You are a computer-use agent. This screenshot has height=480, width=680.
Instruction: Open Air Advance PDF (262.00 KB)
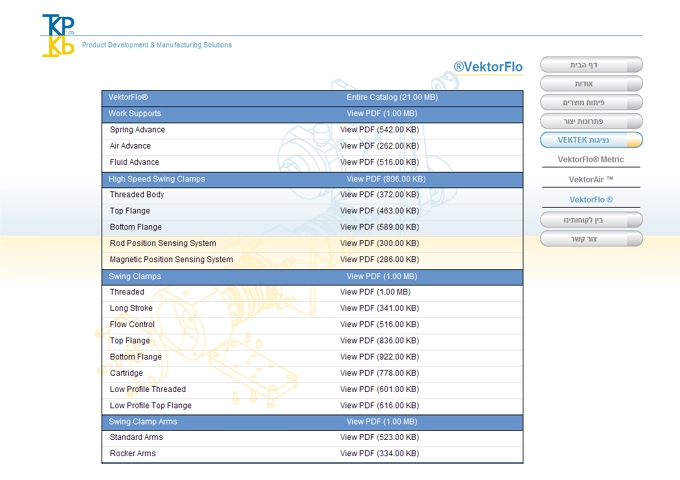coord(379,146)
